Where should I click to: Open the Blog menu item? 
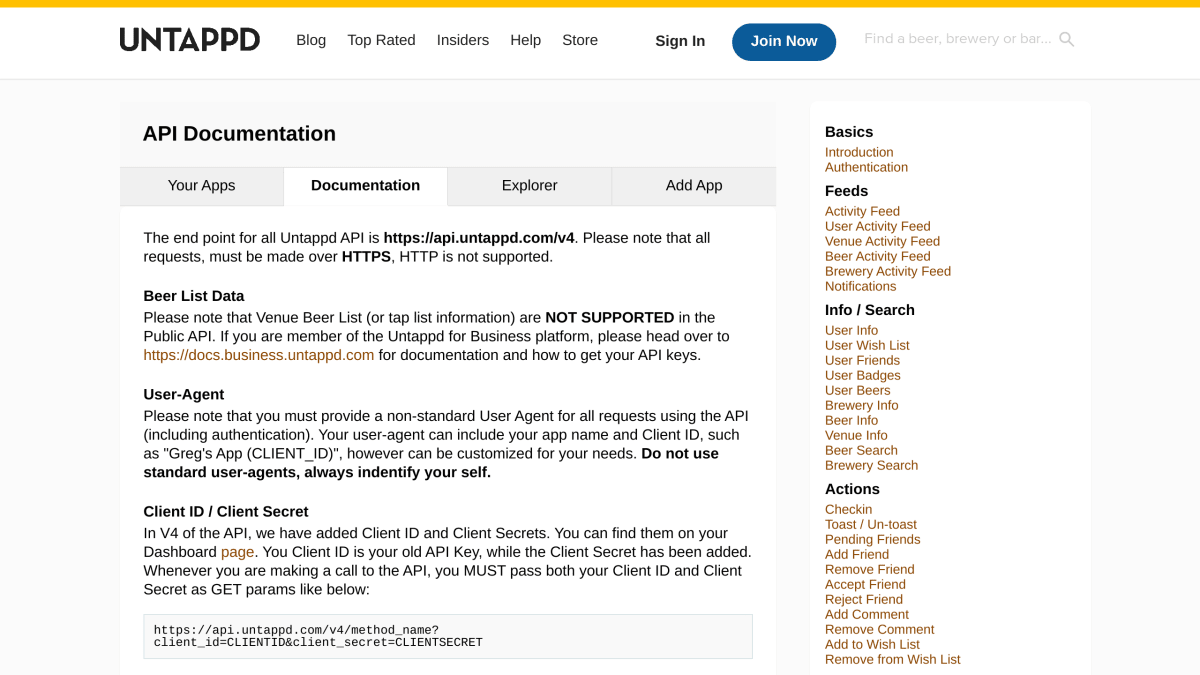coord(311,40)
